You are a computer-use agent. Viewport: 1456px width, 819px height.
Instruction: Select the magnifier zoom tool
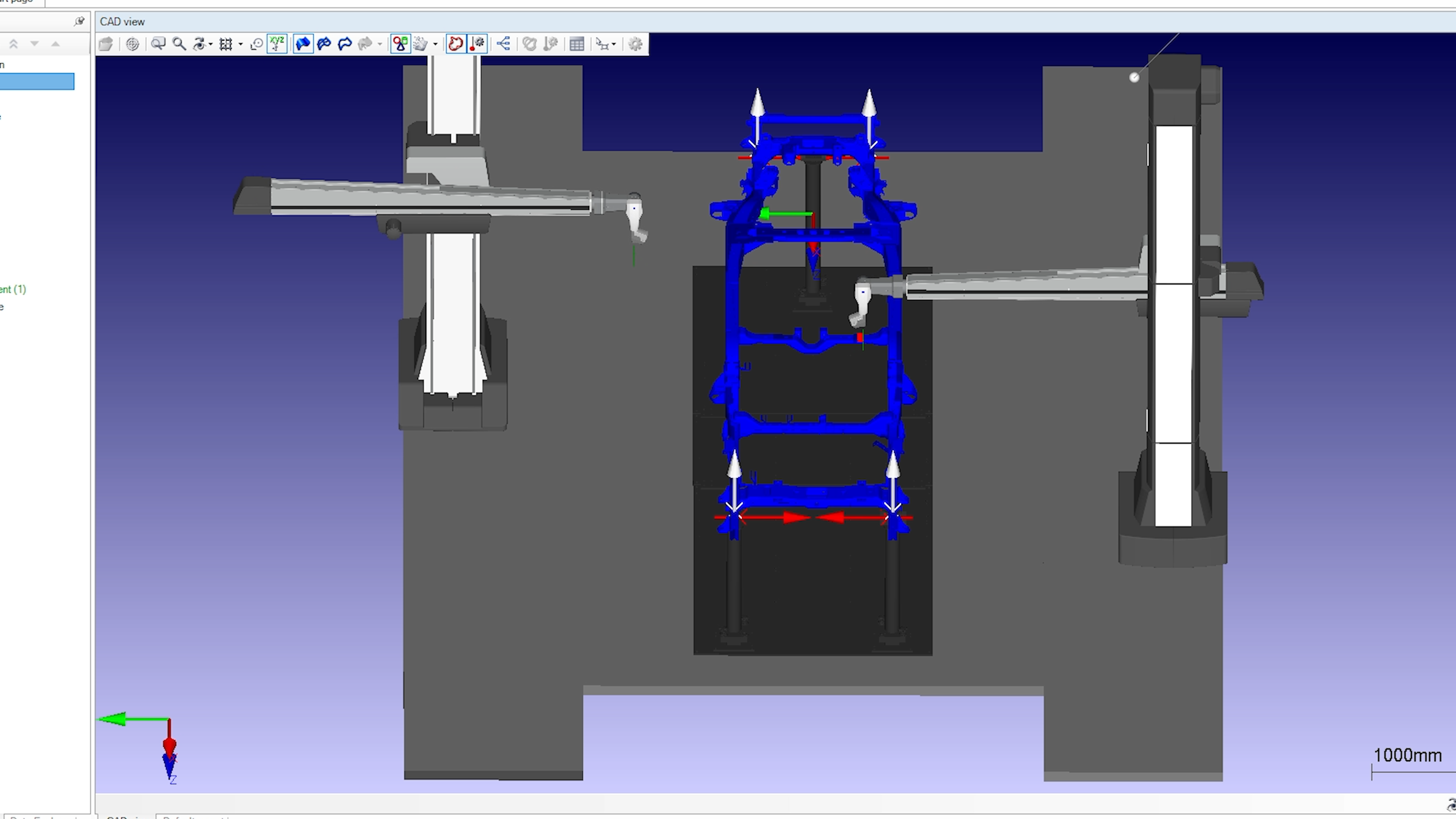[179, 44]
